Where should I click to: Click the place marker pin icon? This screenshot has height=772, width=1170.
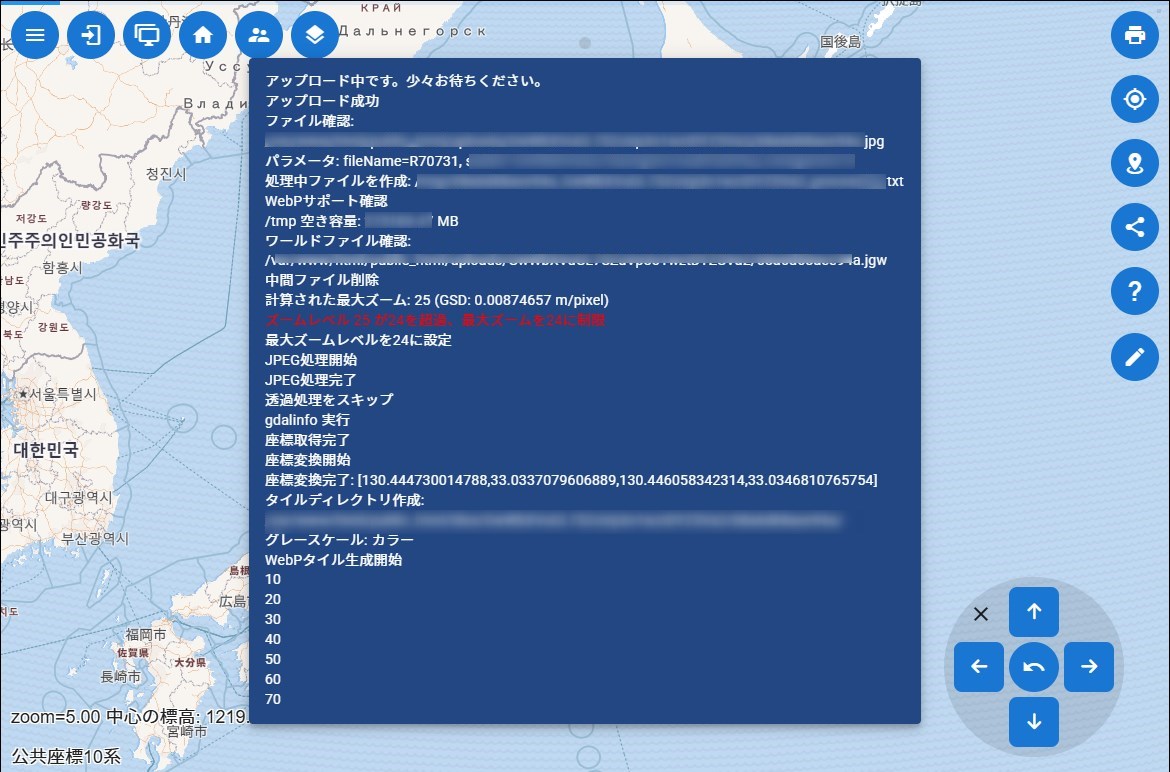[1135, 164]
